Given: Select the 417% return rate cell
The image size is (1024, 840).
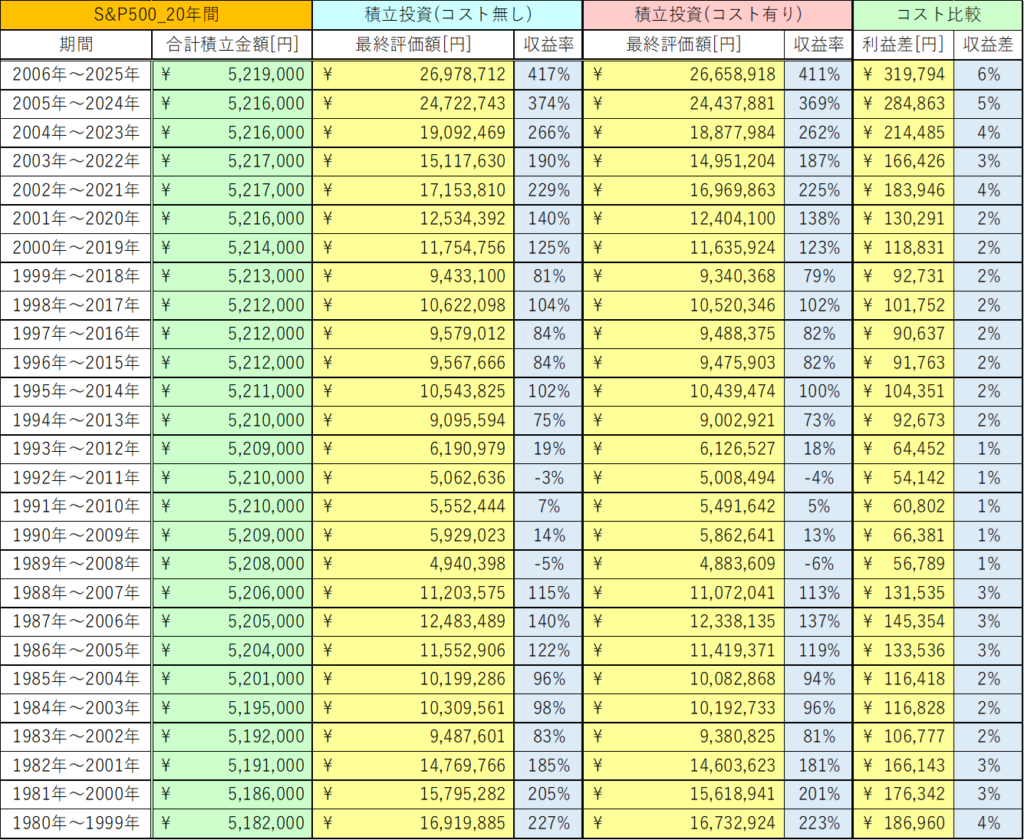Looking at the screenshot, I should click(548, 74).
